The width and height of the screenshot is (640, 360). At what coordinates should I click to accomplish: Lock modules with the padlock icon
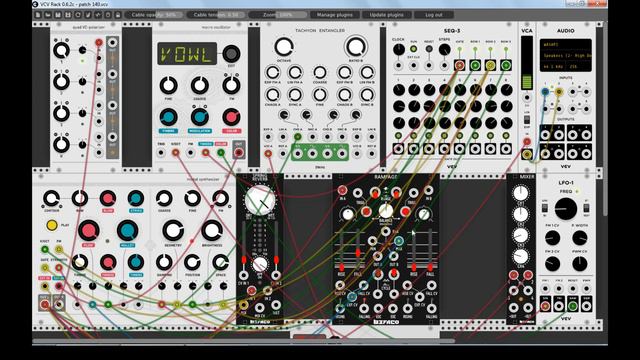pos(118,15)
